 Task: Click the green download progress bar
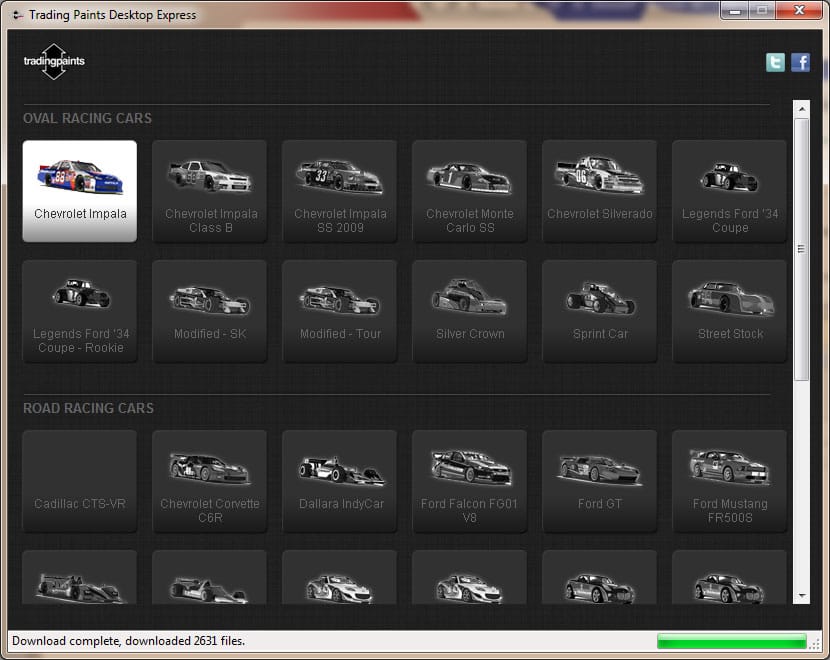tap(732, 641)
